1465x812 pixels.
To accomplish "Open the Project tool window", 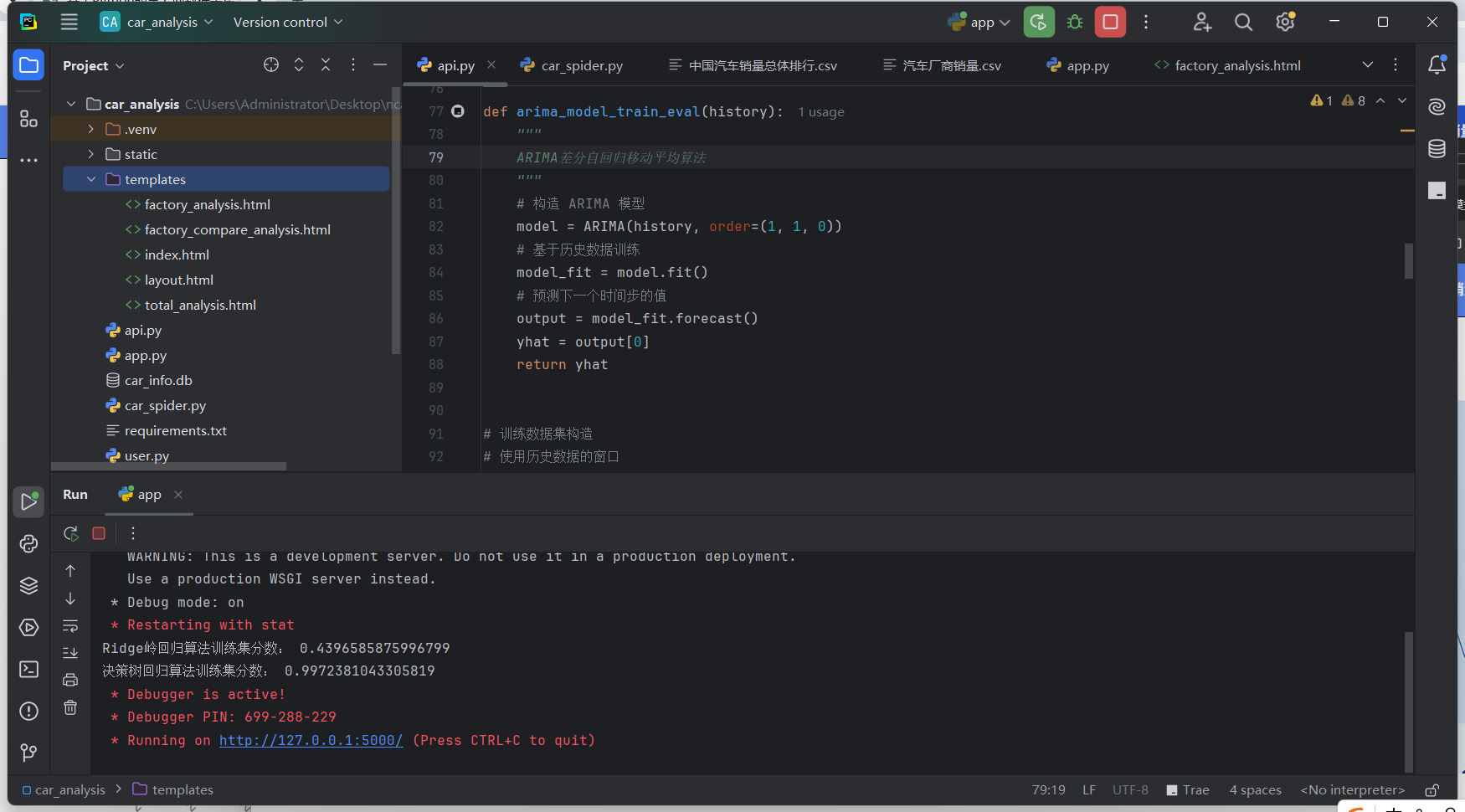I will point(28,65).
